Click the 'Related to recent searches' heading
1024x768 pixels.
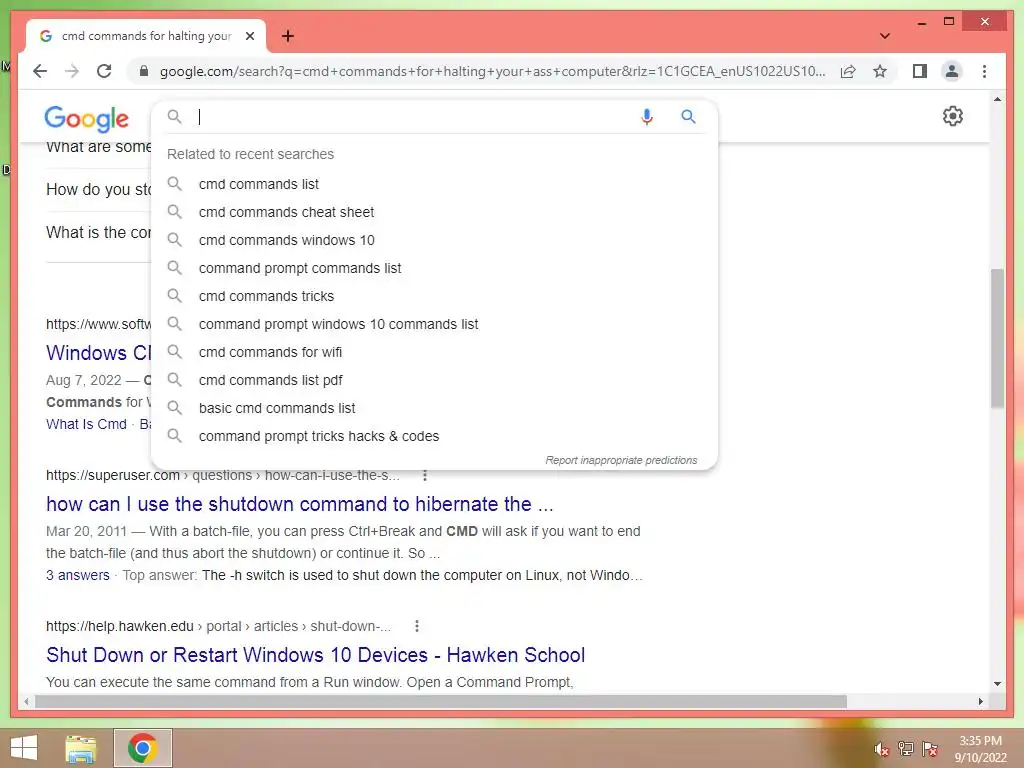tap(250, 154)
